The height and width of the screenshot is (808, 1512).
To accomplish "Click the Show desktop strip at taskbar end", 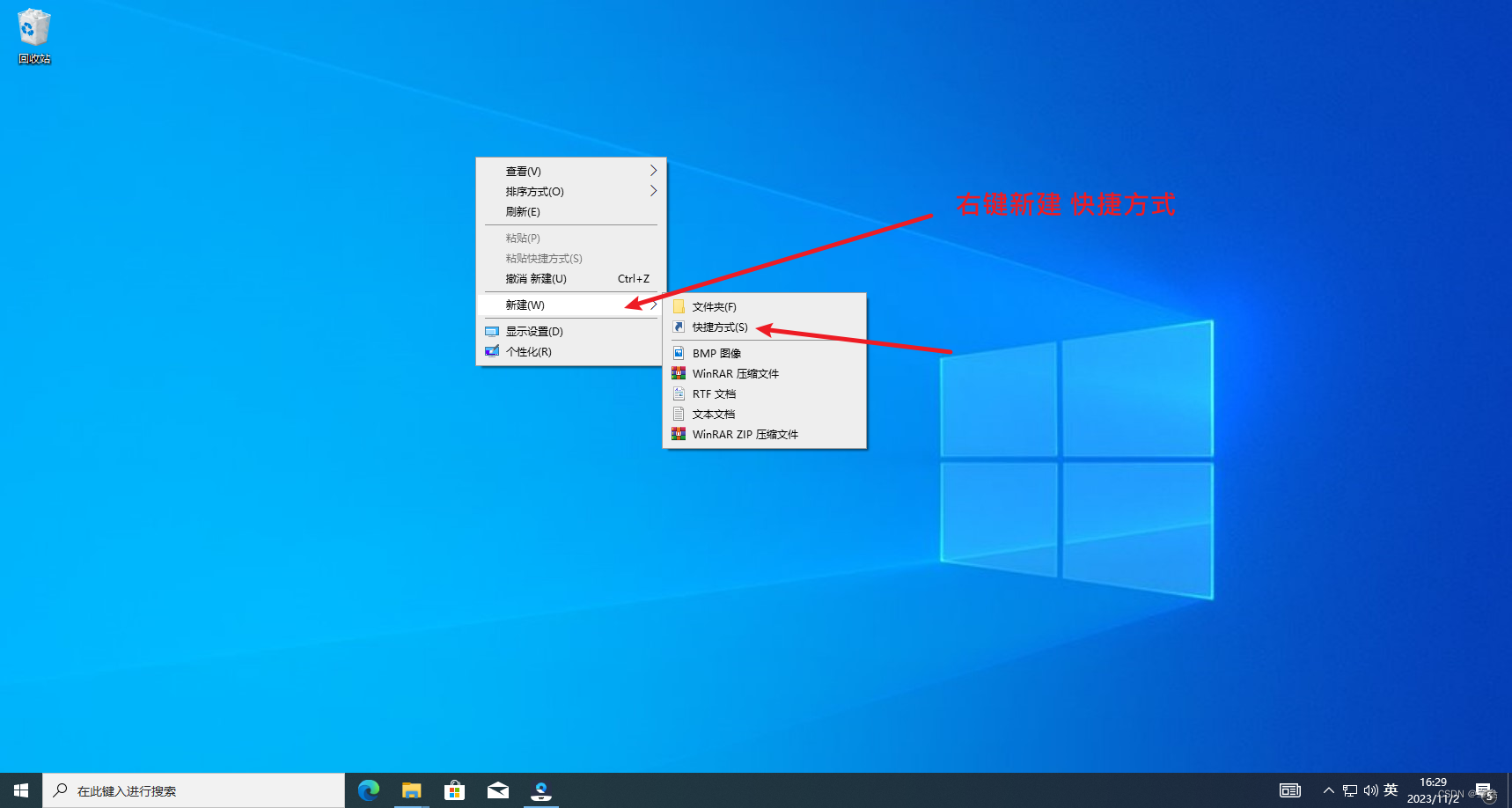I will point(1508,790).
